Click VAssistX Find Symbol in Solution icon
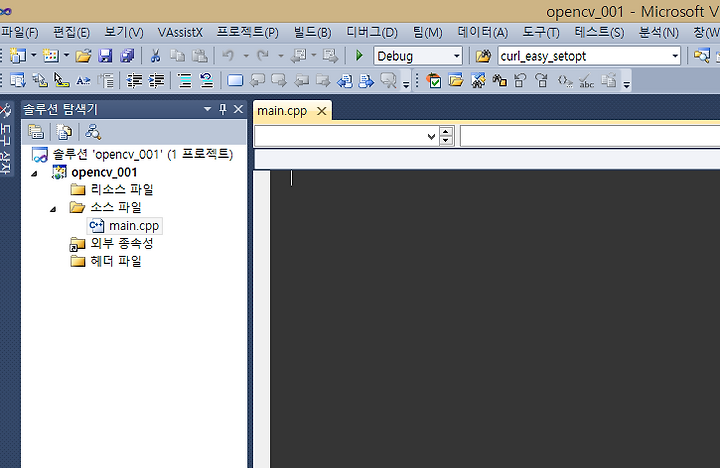720x468 pixels. (478, 81)
